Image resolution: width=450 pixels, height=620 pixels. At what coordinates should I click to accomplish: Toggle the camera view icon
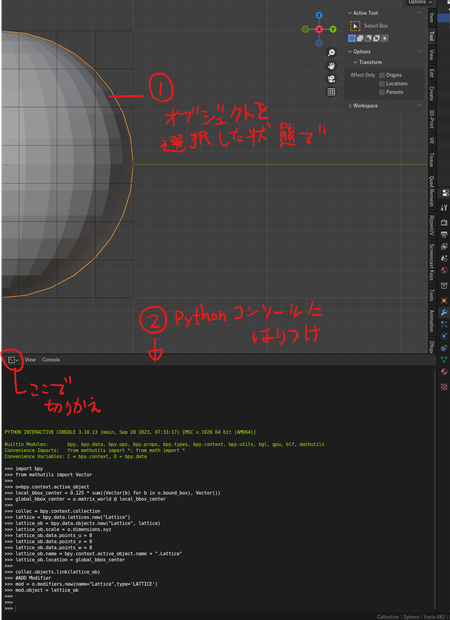(x=331, y=79)
